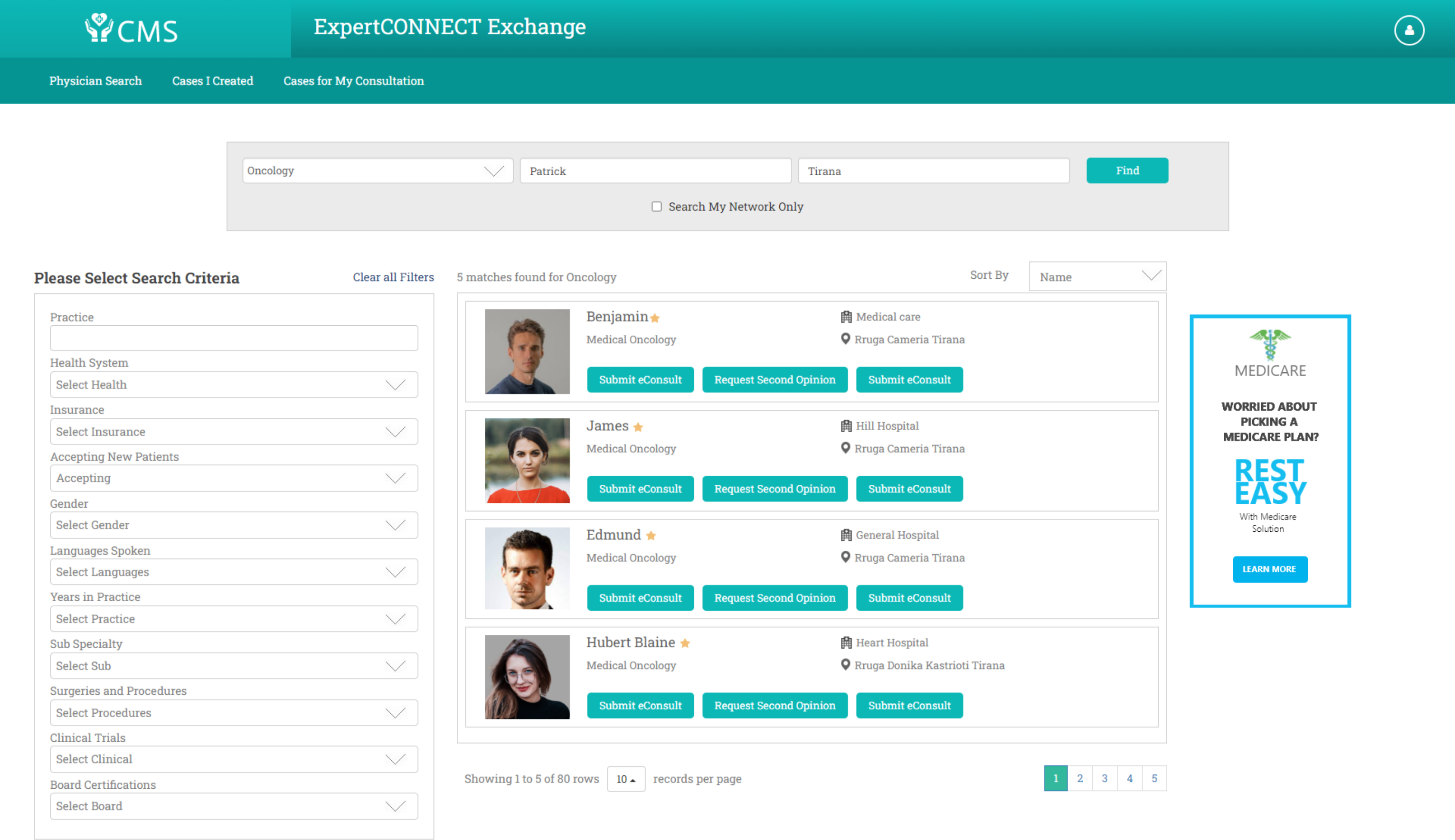The image size is (1455, 840).
Task: Expand the Select Insurance dropdown
Action: [x=234, y=432]
